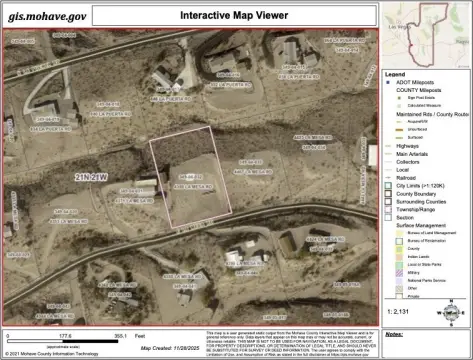Image resolution: width=473 pixels, height=360 pixels.
Task: Click the 177.6 scale bar midpoint label
Action: point(65,336)
